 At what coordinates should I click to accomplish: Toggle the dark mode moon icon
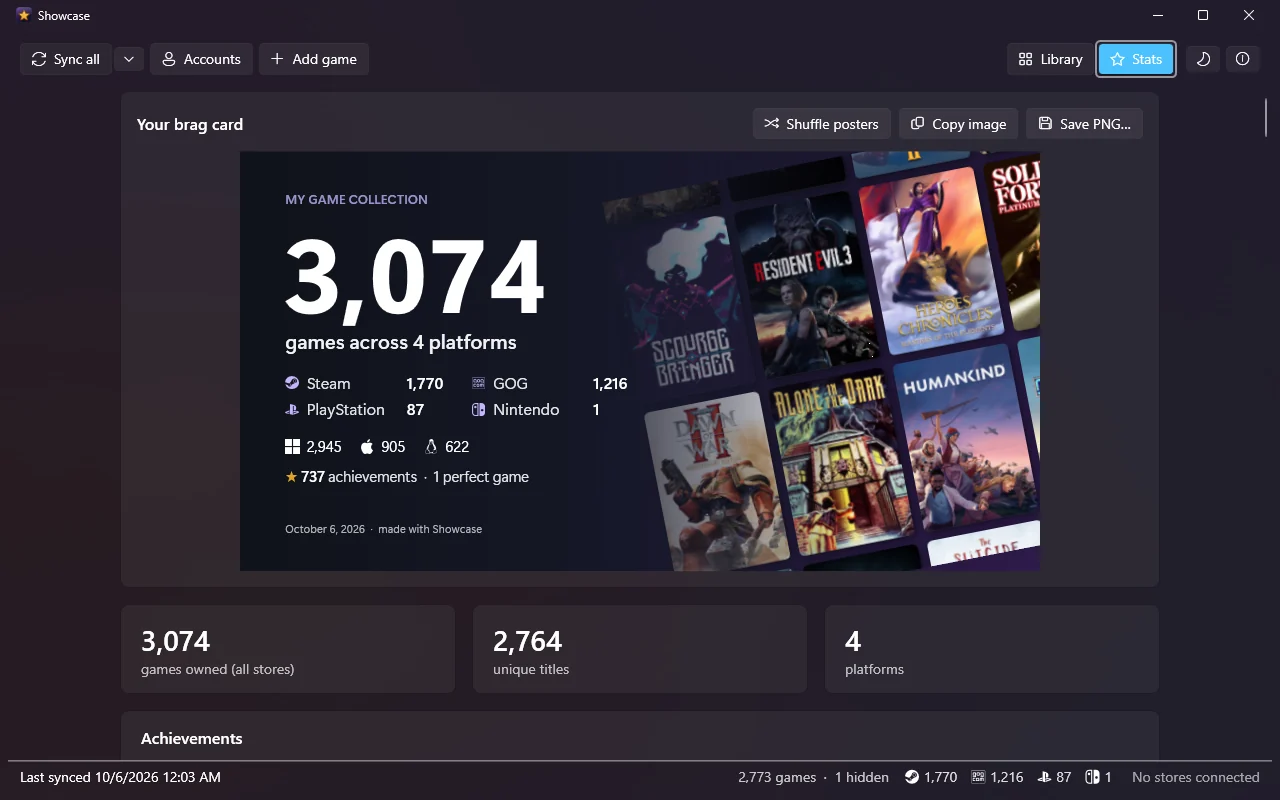(1203, 59)
